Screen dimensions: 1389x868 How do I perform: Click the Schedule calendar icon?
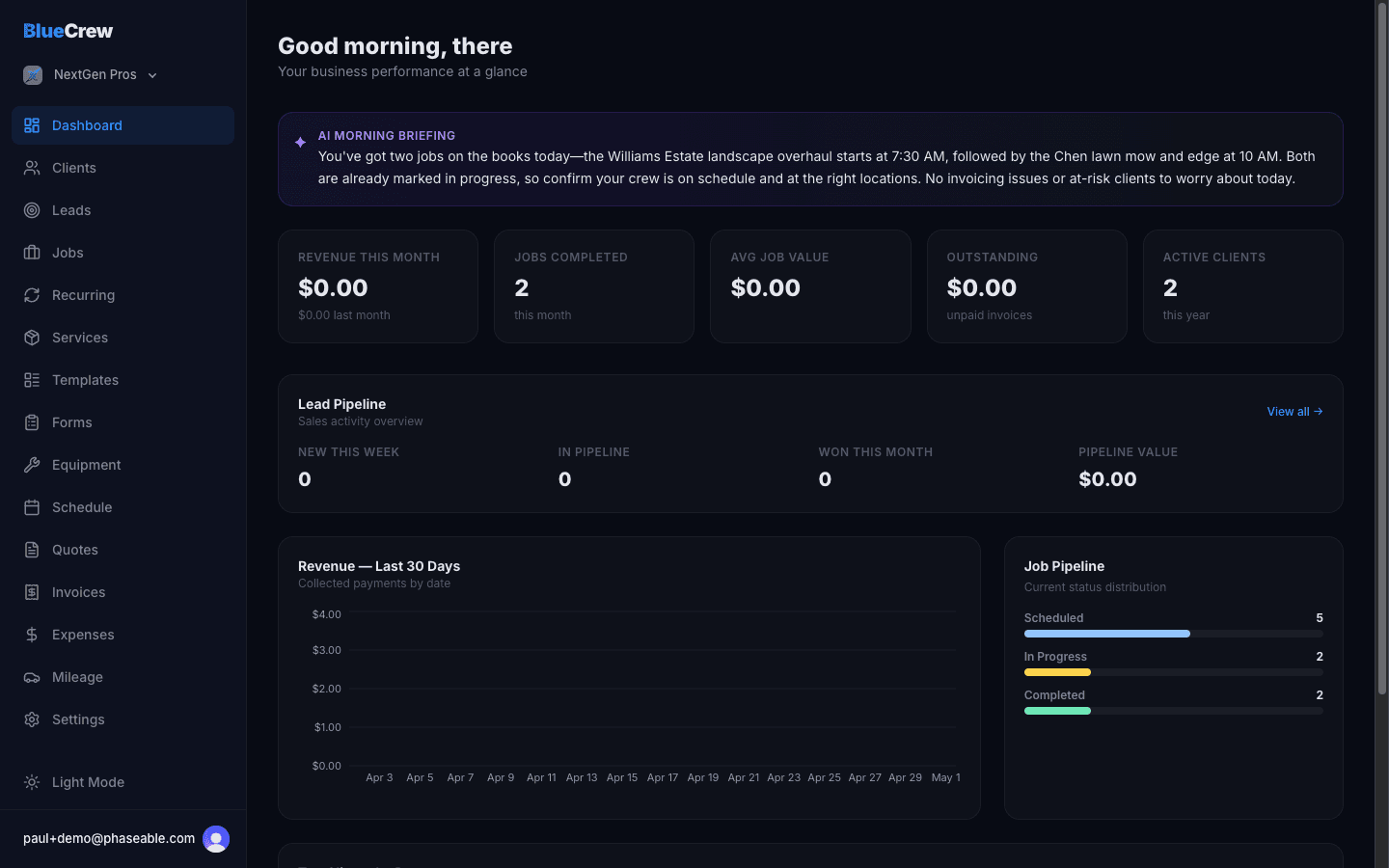click(x=32, y=507)
